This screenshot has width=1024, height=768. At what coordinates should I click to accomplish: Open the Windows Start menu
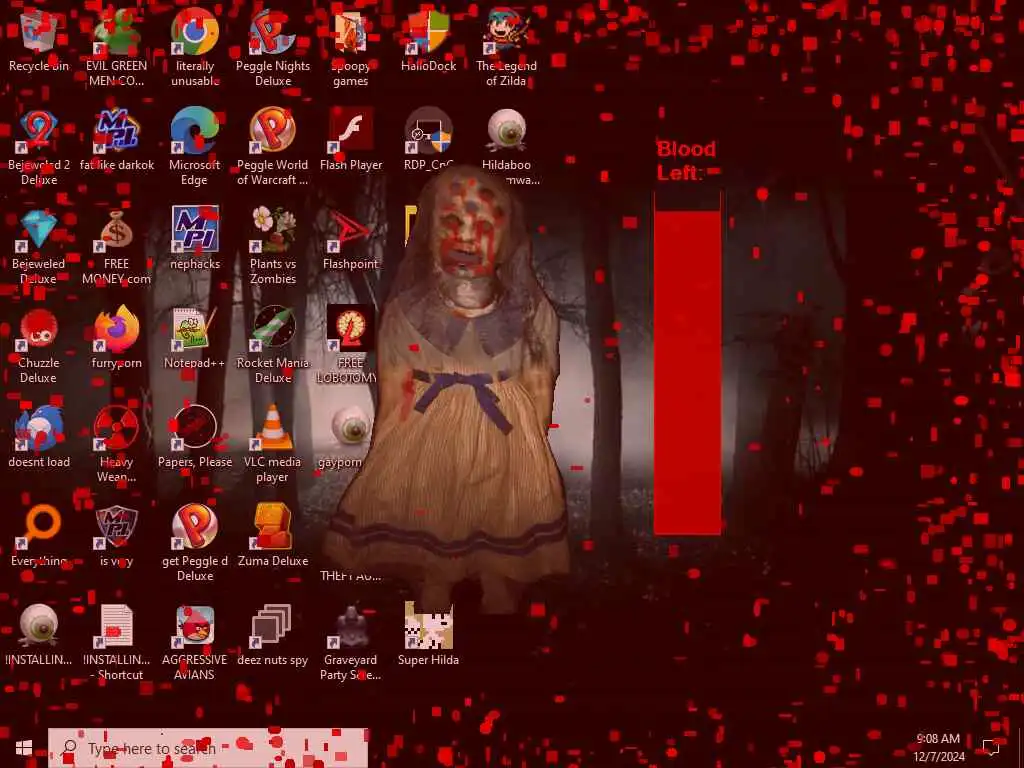pos(24,748)
